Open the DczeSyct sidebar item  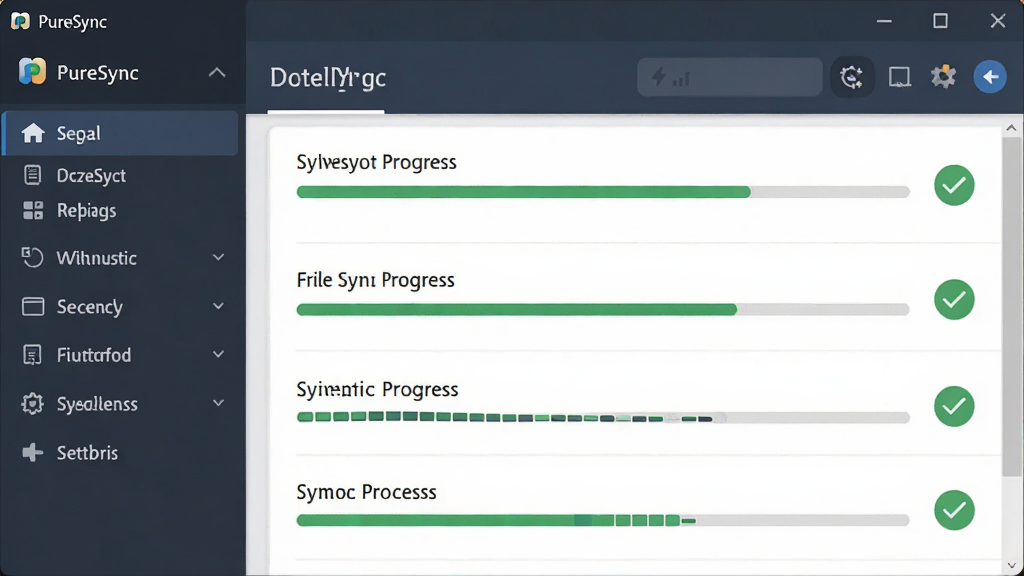[x=91, y=176]
